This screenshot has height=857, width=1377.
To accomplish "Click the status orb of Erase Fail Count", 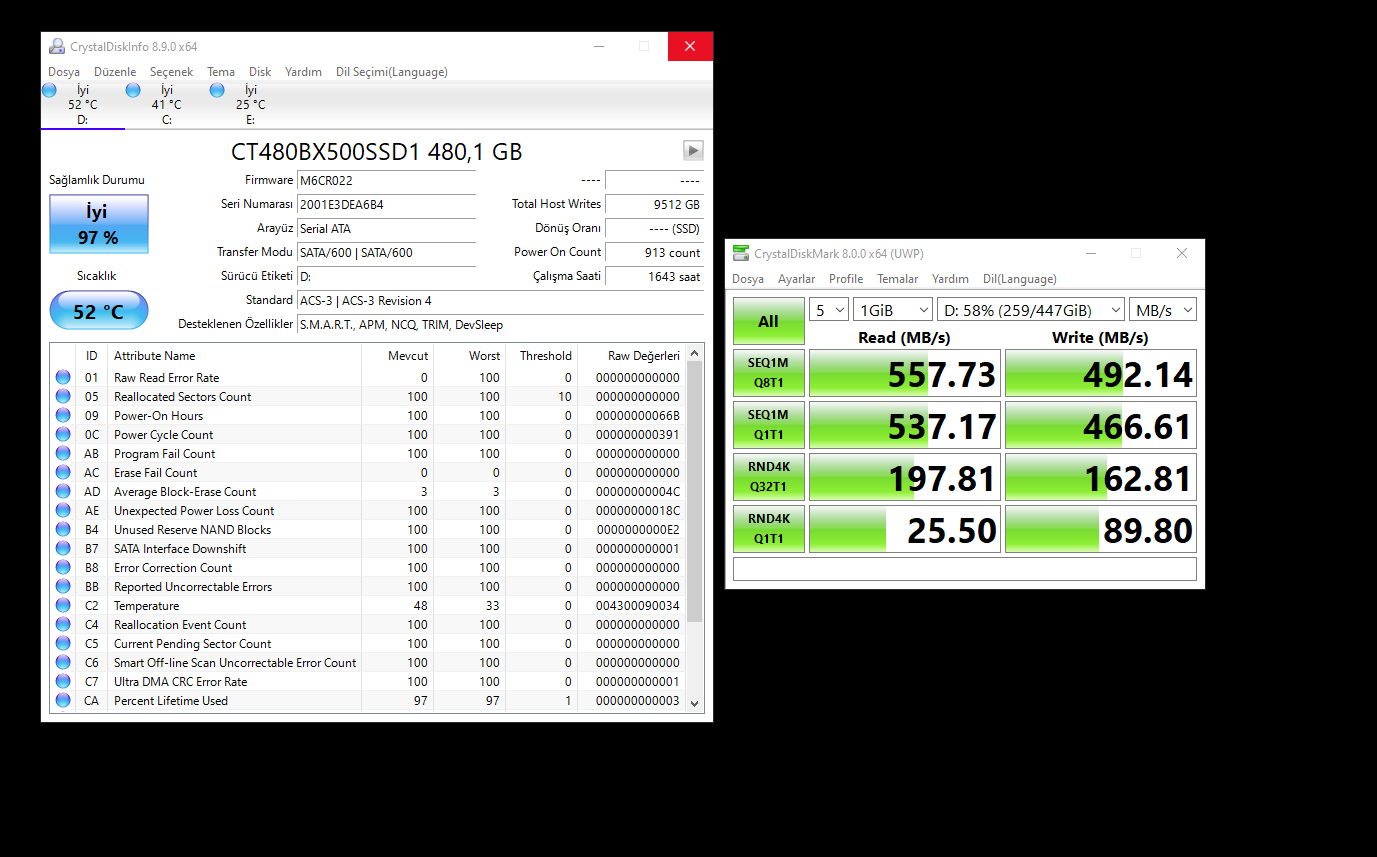I will [63, 472].
